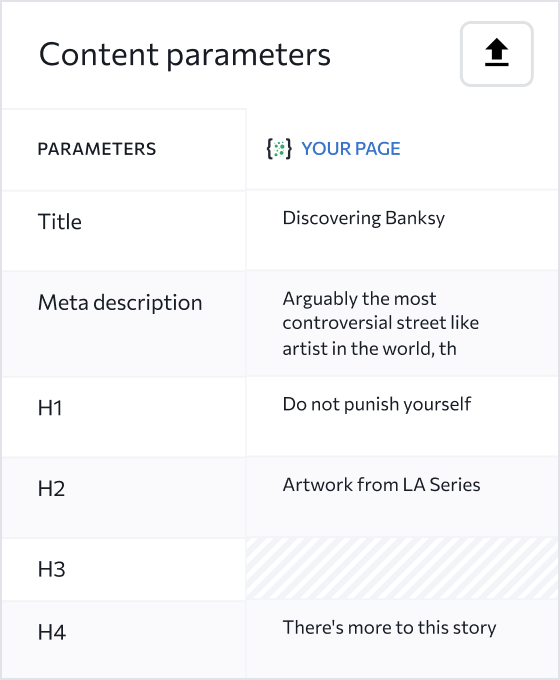Click the Artwork from LA Series value
This screenshot has height=680, width=560.
coord(381,485)
